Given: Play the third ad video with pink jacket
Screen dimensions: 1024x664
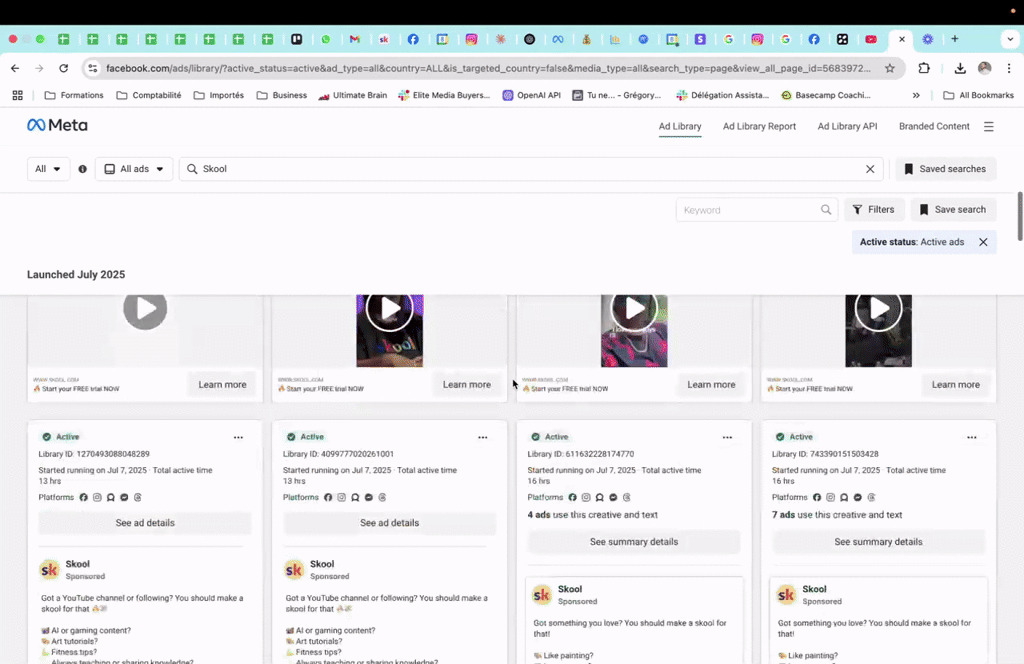Looking at the screenshot, I should coord(634,309).
